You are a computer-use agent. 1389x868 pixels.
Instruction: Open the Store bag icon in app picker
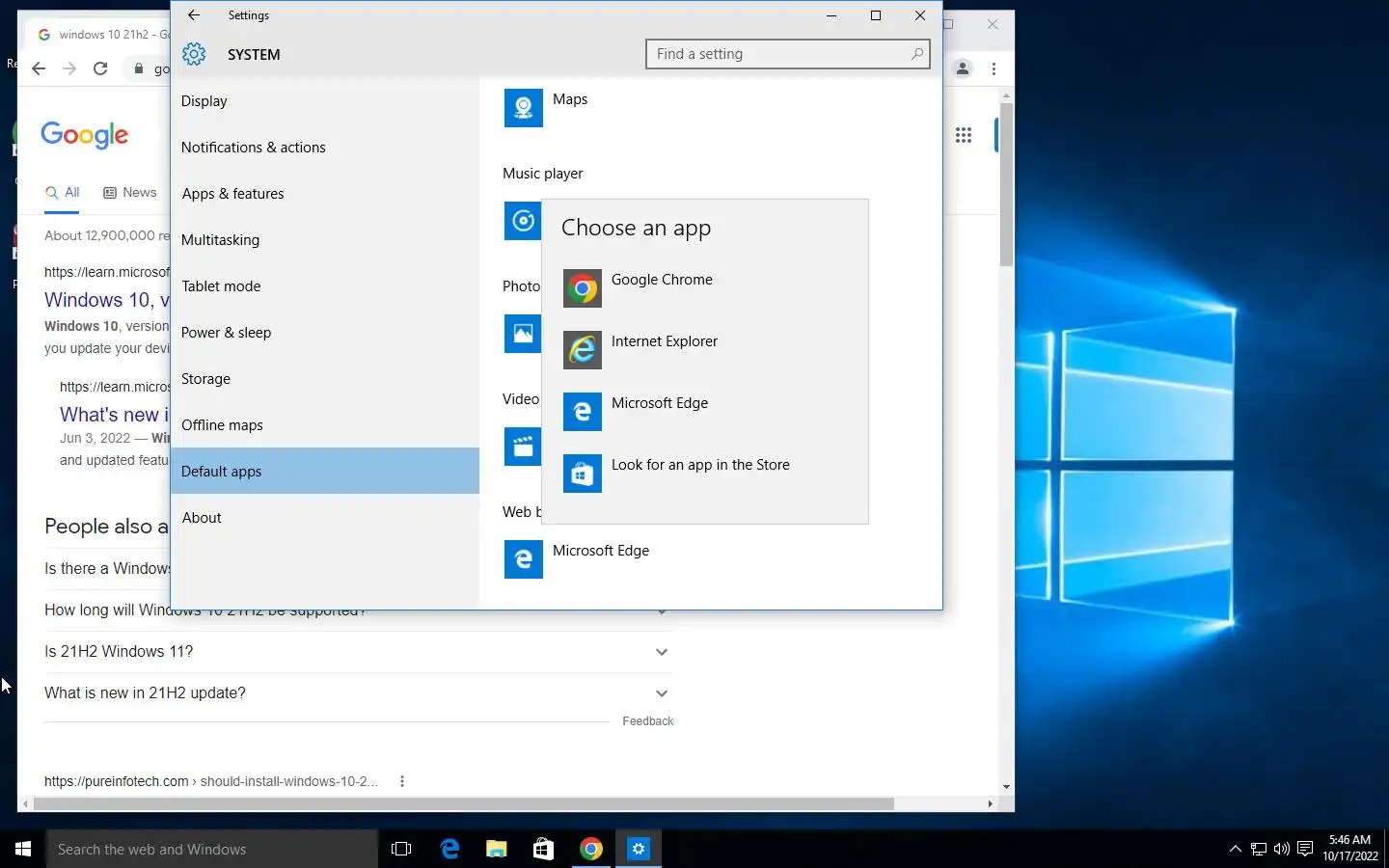[583, 474]
